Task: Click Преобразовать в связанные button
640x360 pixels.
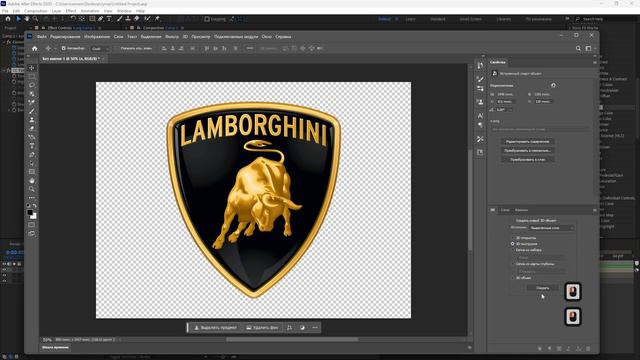Action: pos(527,151)
